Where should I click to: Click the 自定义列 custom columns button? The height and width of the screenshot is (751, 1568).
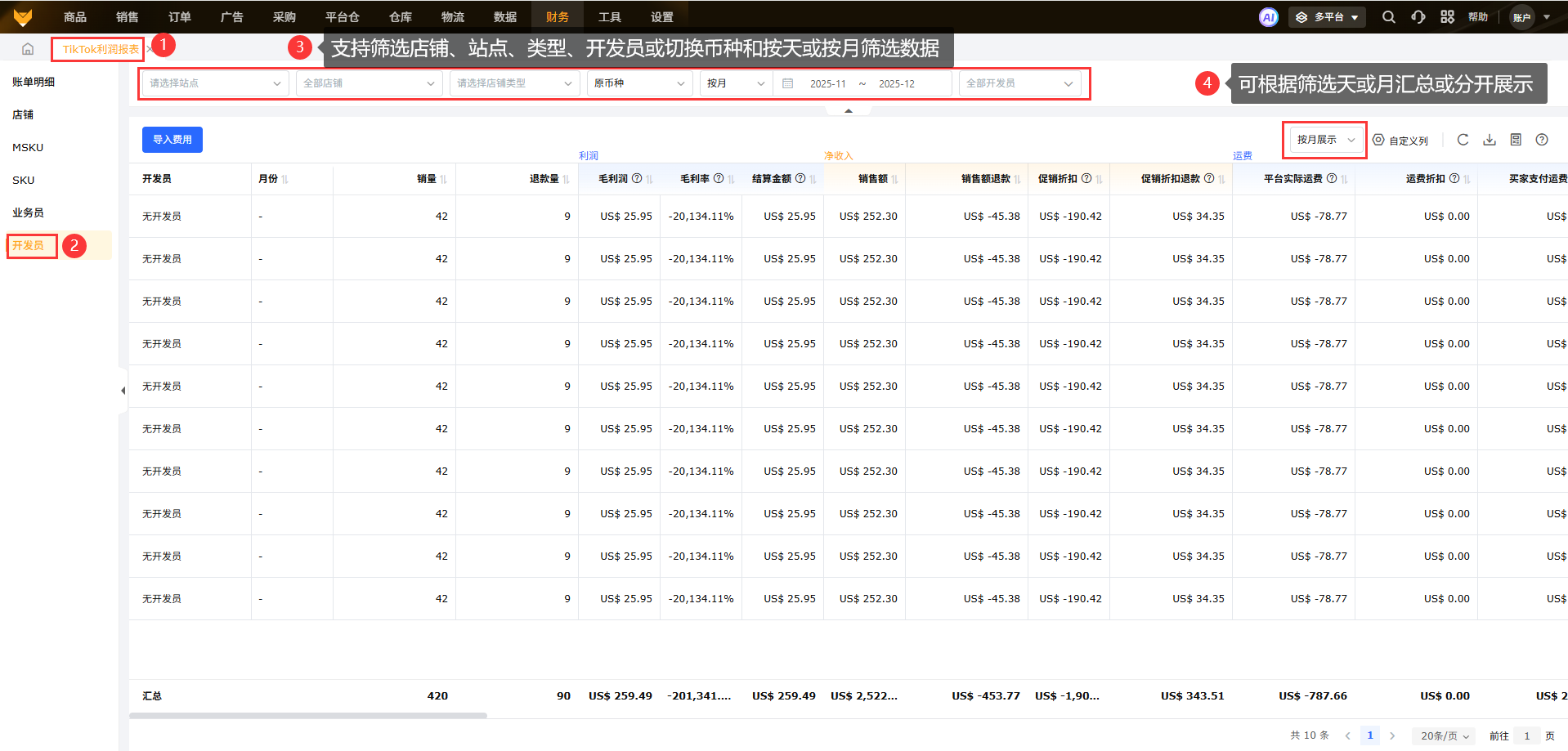tap(1400, 141)
